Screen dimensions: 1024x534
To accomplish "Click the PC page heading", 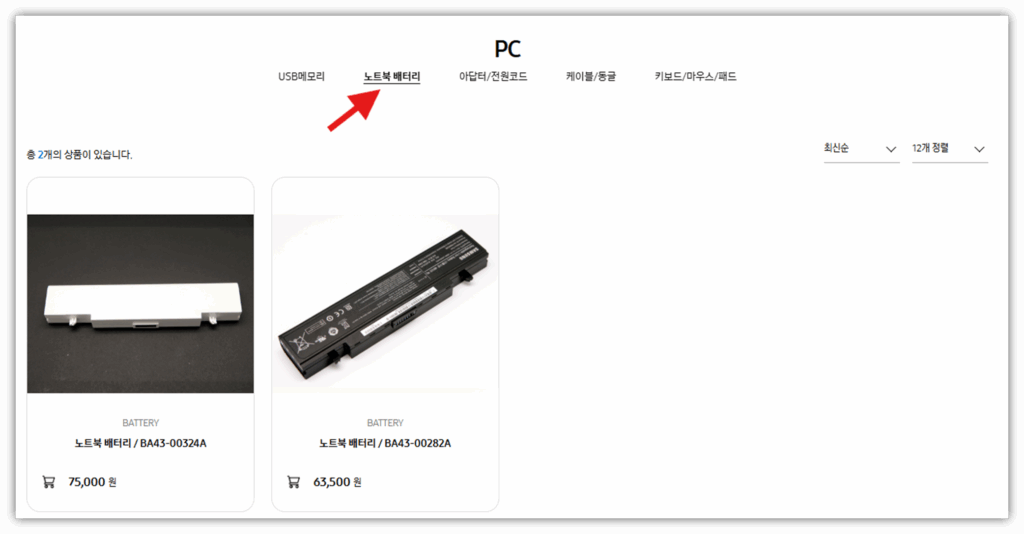I will [507, 49].
